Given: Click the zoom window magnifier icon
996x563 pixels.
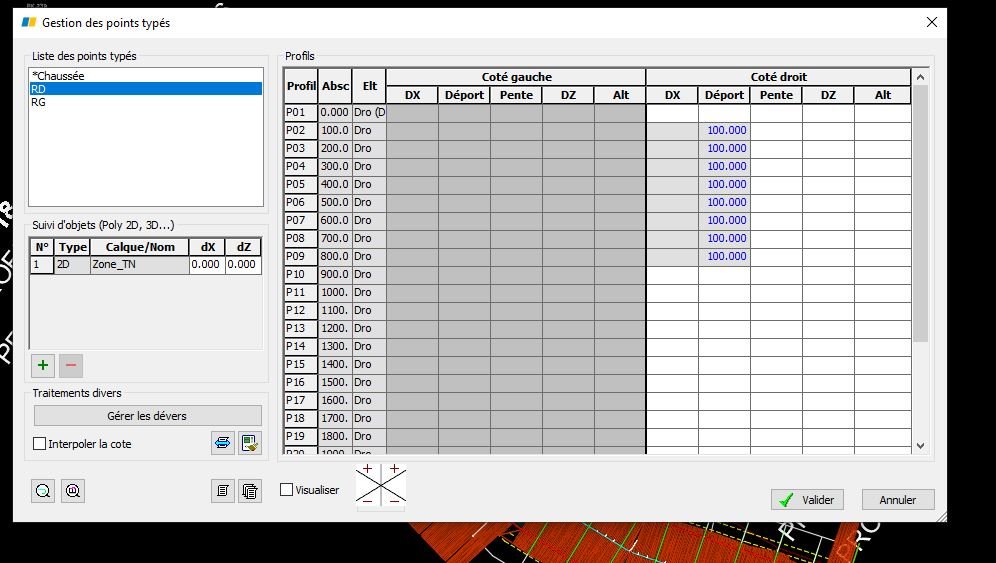Looking at the screenshot, I should (72, 491).
